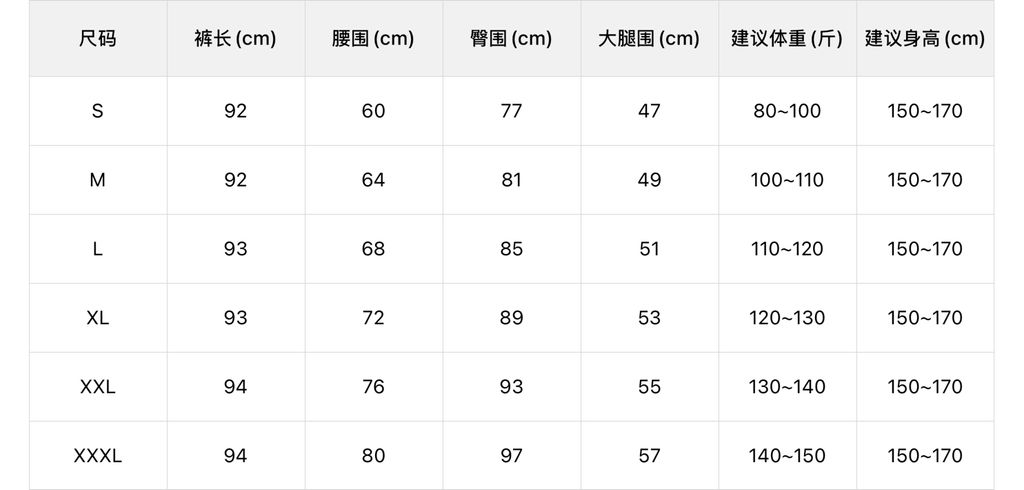The width and height of the screenshot is (1024, 490).
Task: Select the L size row label
Action: pyautogui.click(x=98, y=249)
